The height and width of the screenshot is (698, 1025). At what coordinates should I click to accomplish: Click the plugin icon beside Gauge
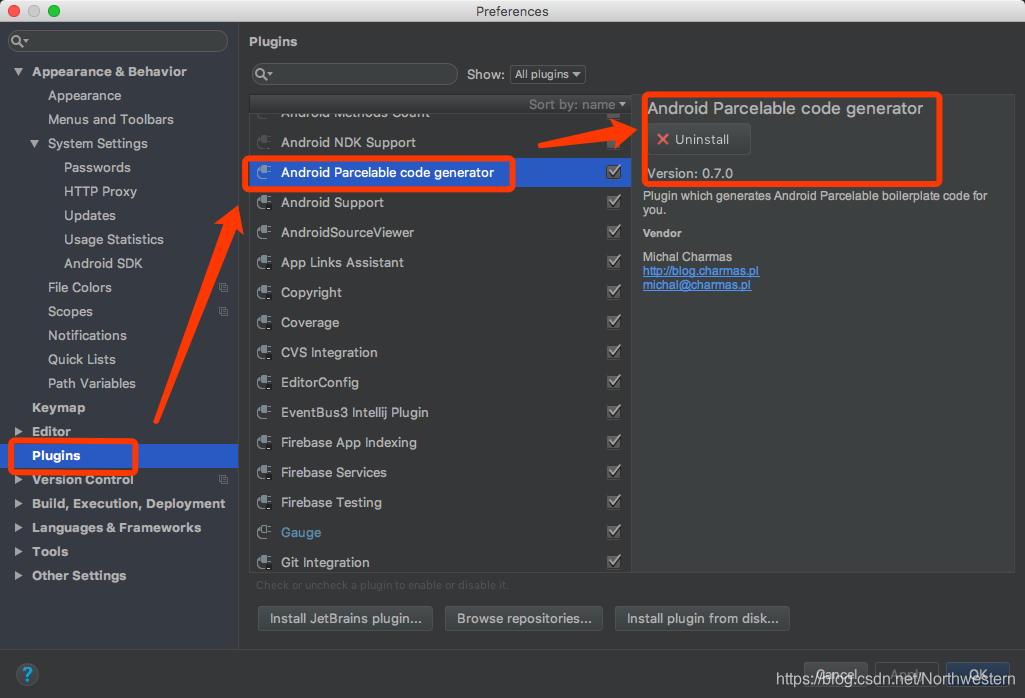tap(264, 533)
